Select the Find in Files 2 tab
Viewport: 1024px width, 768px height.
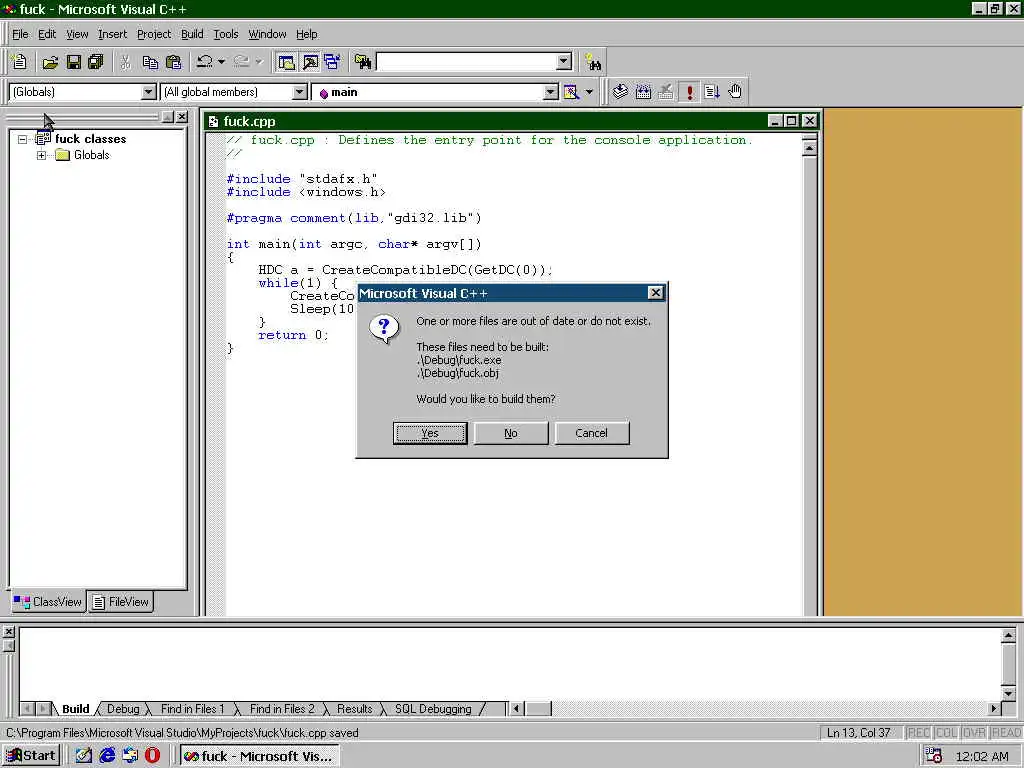281,709
